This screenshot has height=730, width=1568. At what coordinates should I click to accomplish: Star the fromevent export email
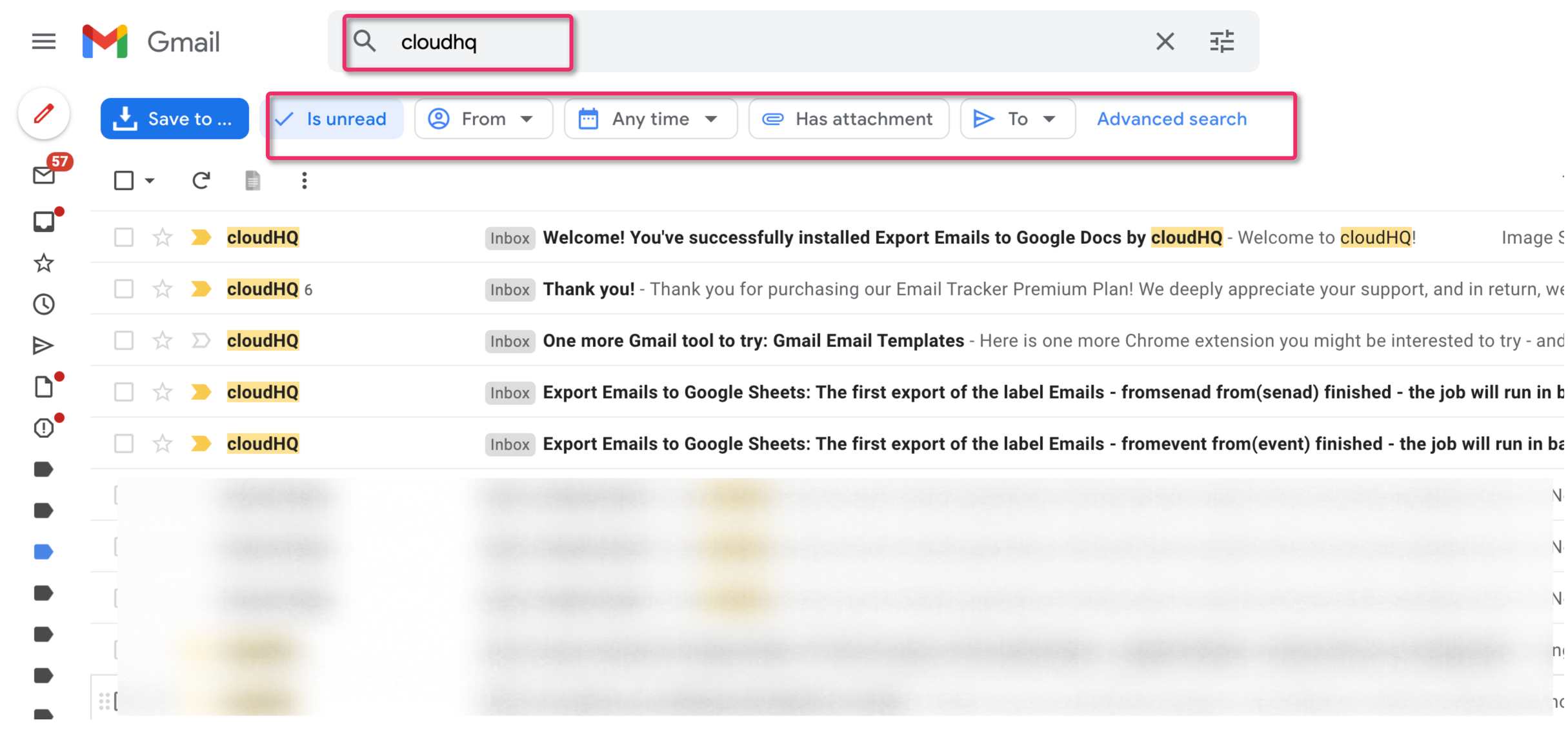162,444
